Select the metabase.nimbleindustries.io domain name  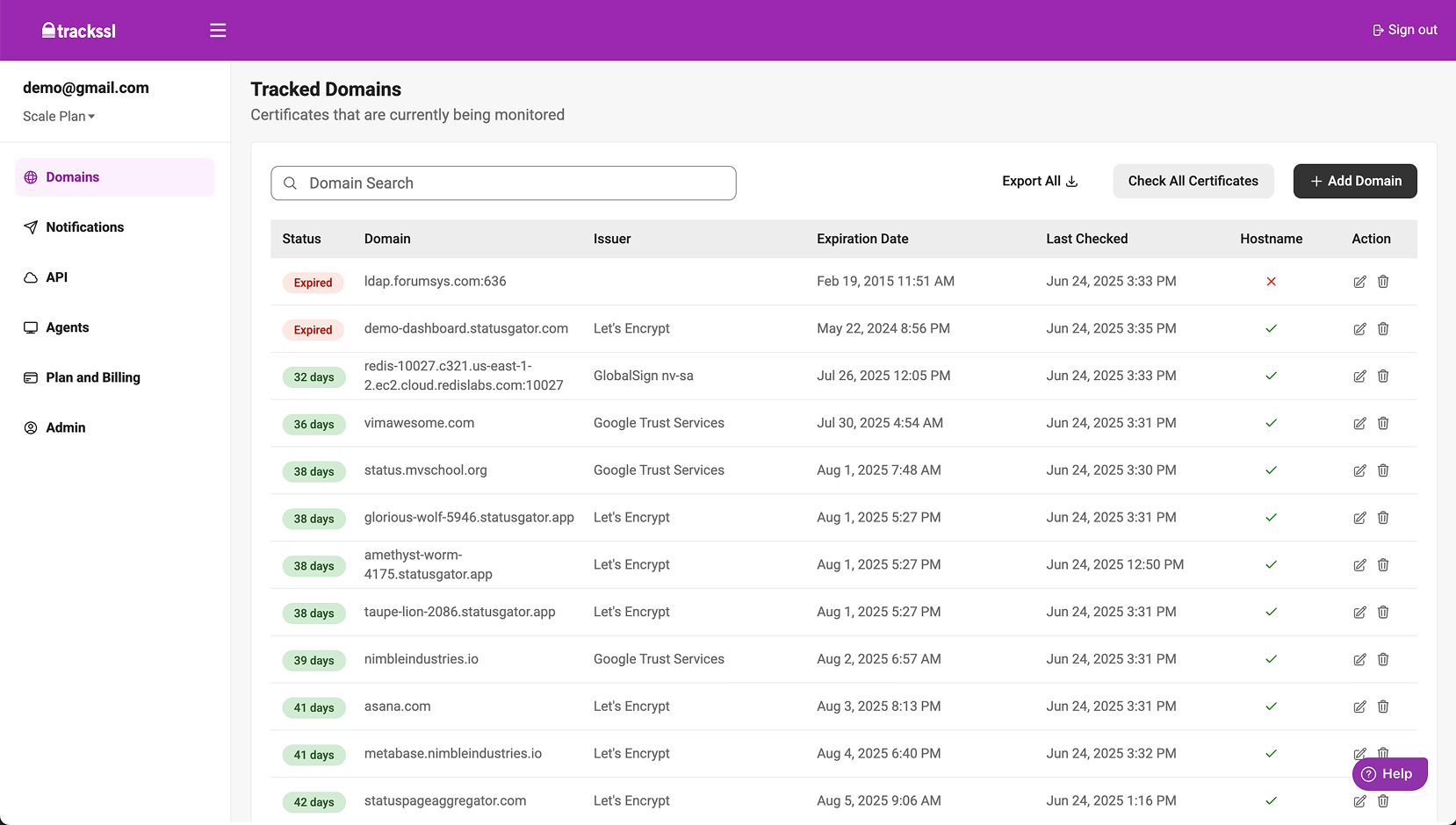pos(453,754)
